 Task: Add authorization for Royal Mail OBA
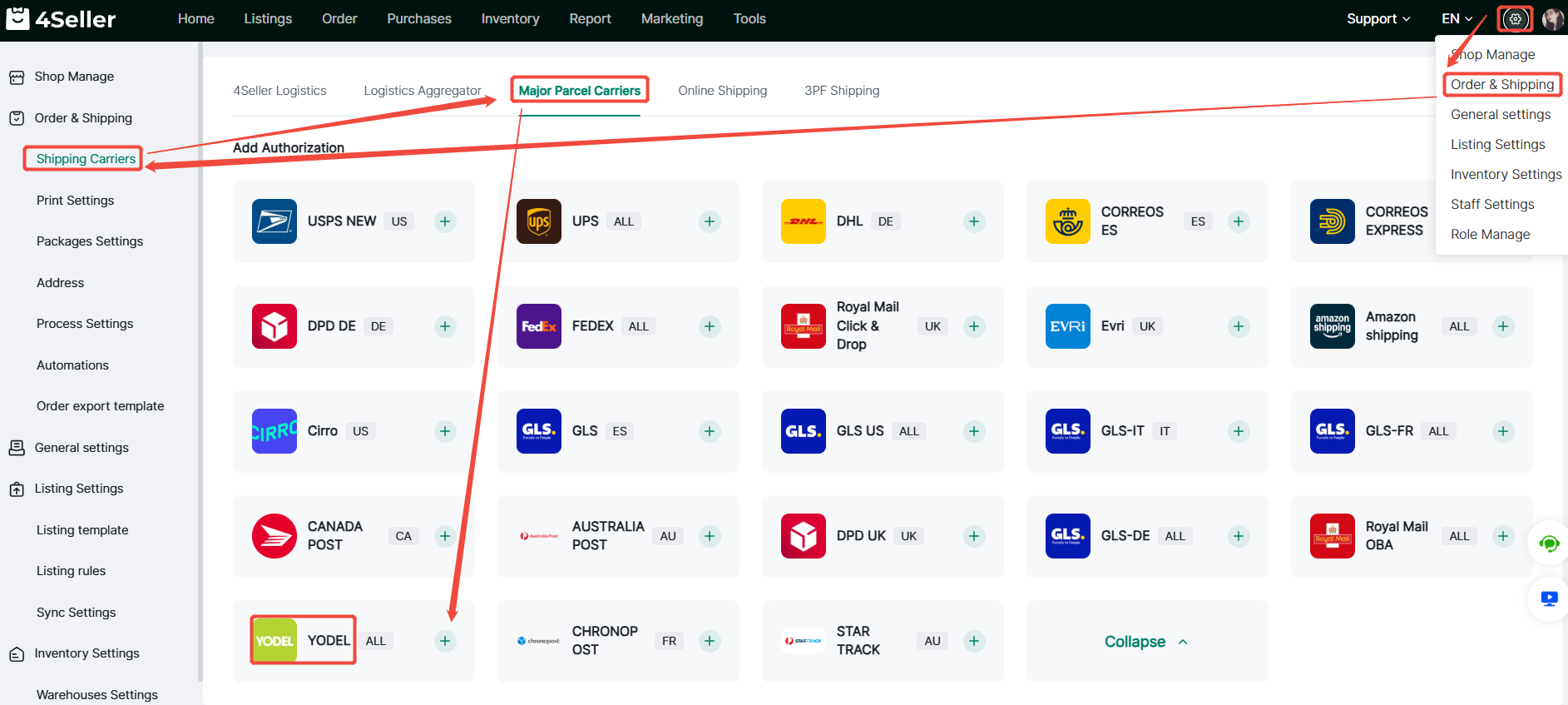(x=1503, y=536)
